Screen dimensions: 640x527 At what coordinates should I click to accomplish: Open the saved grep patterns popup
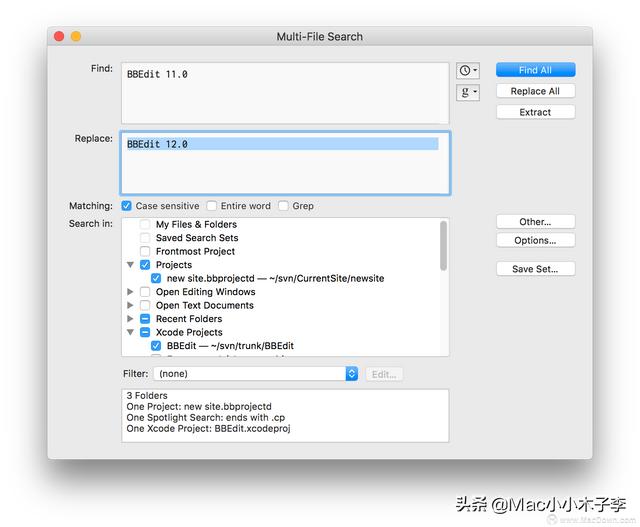point(467,92)
